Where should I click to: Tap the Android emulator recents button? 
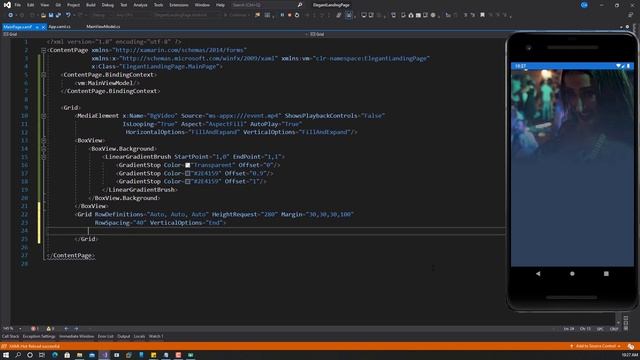coord(606,273)
